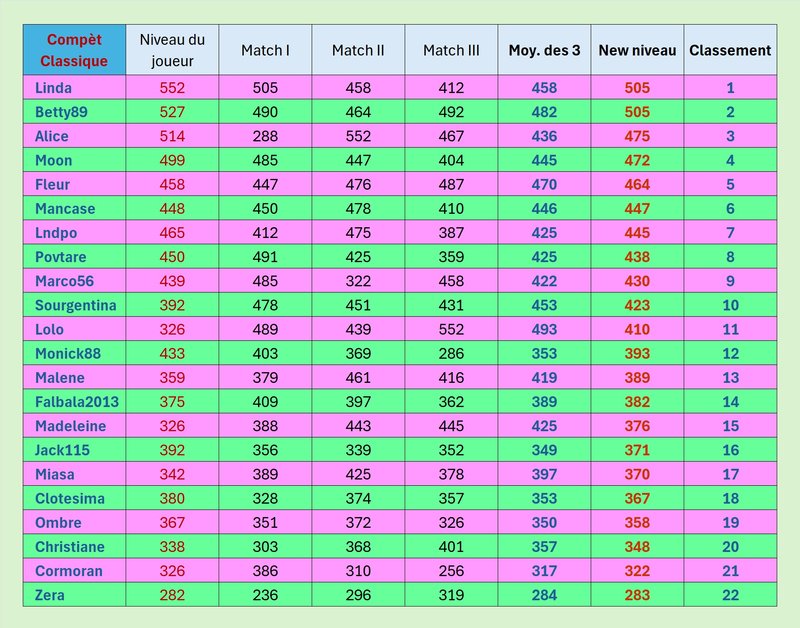Click player name 'Clotesima'
This screenshot has width=800, height=628.
click(70, 498)
